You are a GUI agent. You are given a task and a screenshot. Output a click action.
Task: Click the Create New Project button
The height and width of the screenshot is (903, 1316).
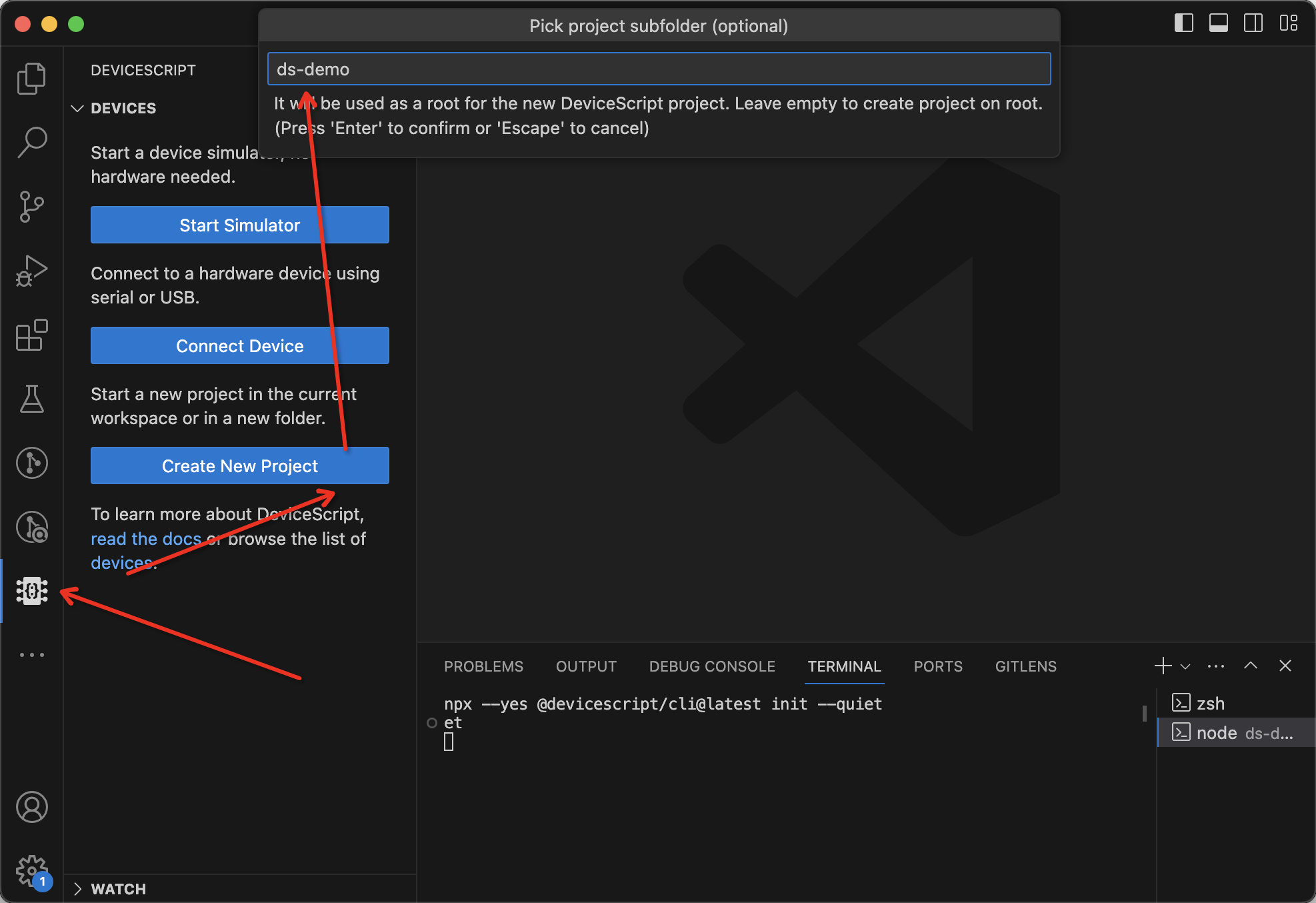point(239,465)
